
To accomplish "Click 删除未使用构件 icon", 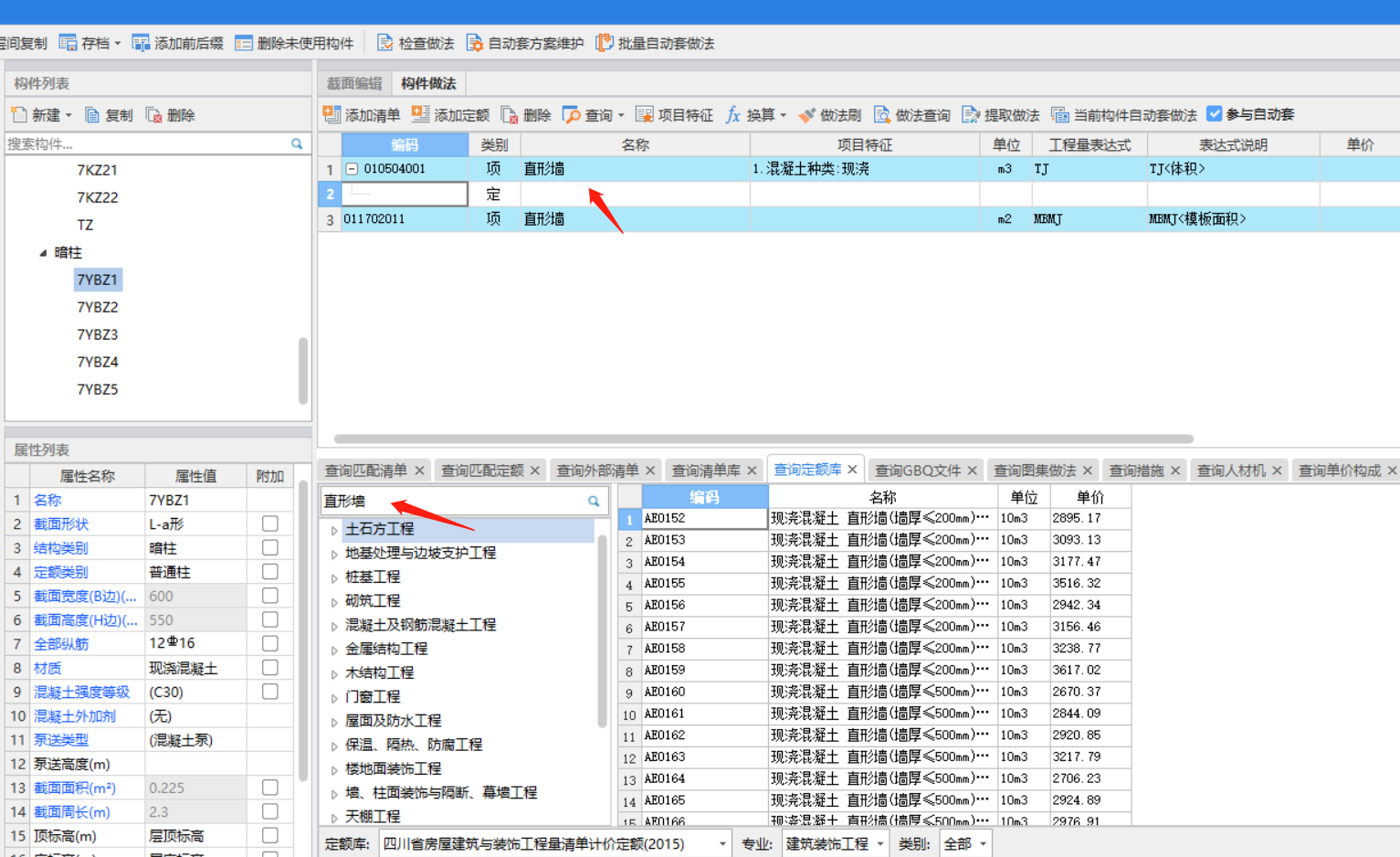I will point(244,43).
